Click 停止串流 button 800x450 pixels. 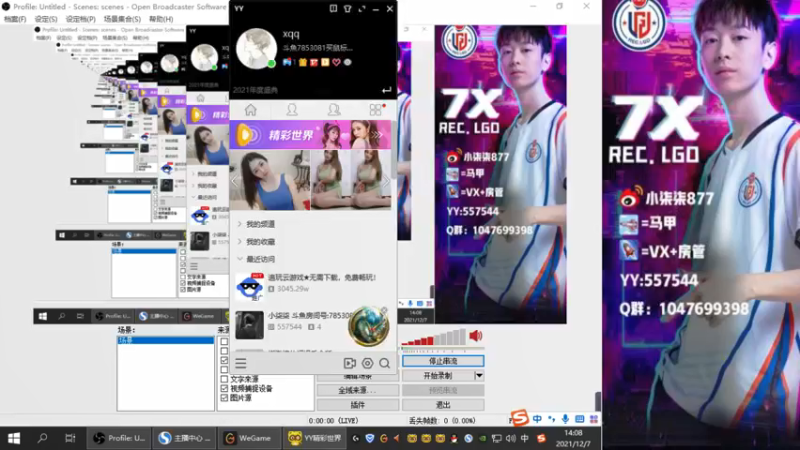point(443,361)
